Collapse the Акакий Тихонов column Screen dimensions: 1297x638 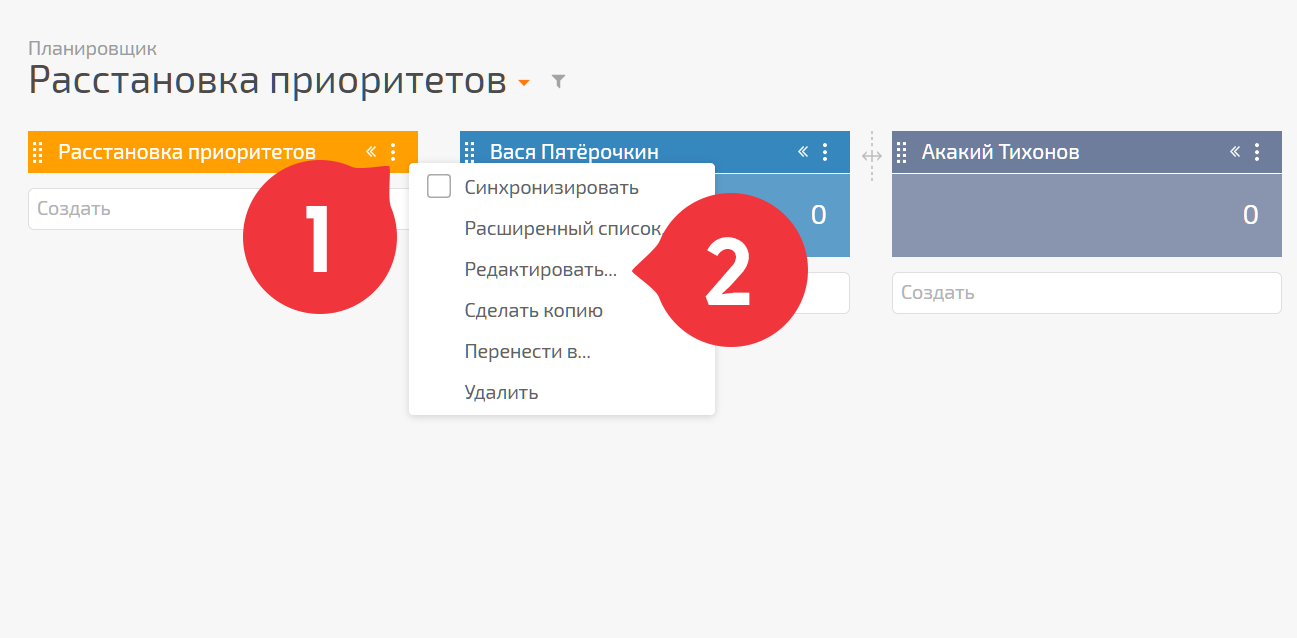click(1234, 152)
